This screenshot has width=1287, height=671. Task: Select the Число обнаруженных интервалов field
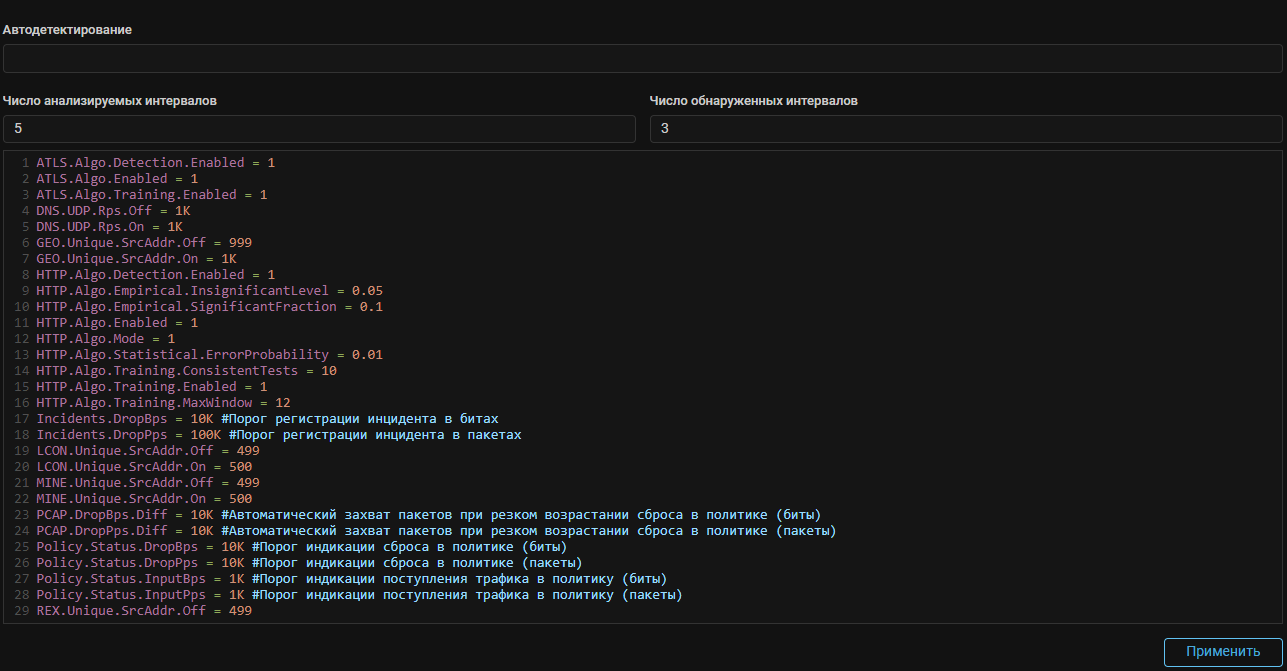coord(965,129)
